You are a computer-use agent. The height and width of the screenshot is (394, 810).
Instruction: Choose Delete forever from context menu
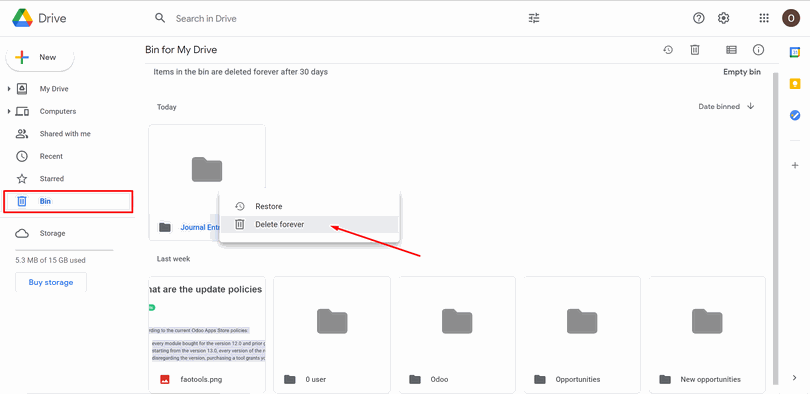309,224
